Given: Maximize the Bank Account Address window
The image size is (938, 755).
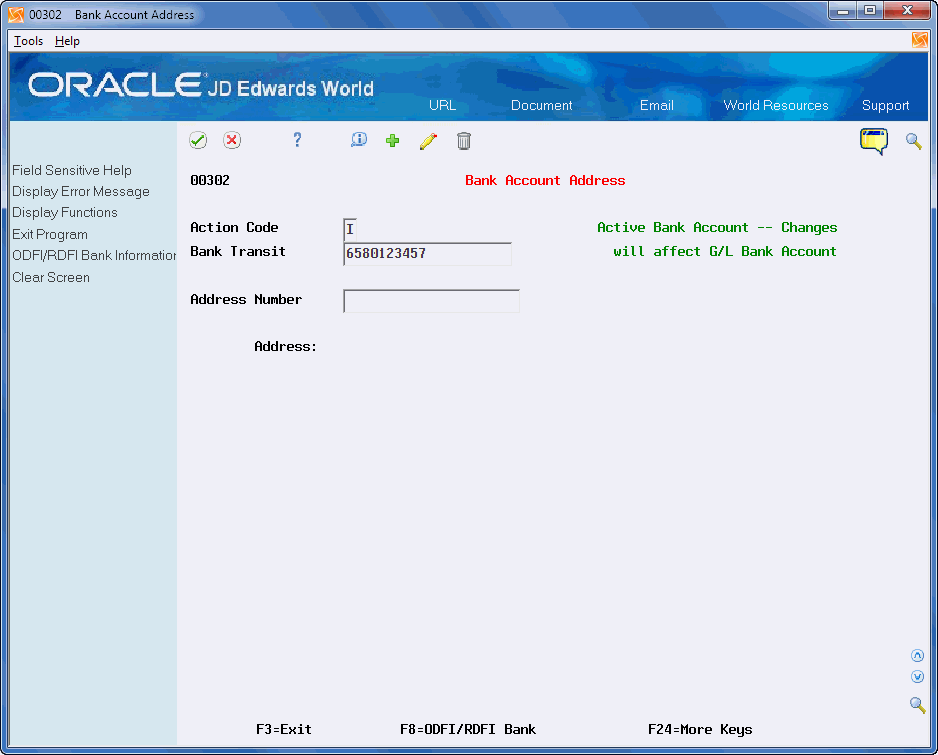Looking at the screenshot, I should click(870, 11).
